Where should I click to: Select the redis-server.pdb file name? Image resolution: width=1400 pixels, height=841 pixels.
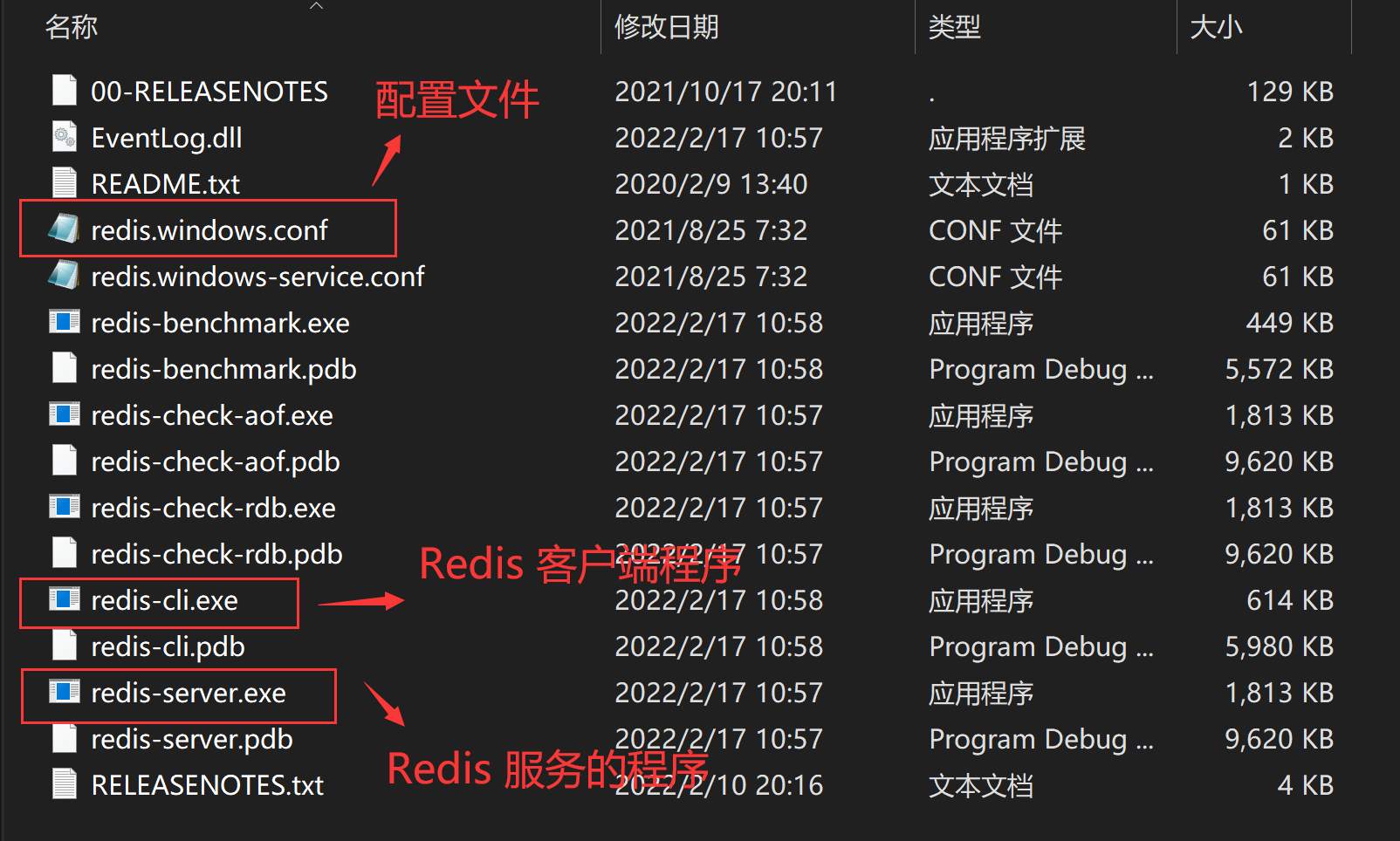pos(192,739)
